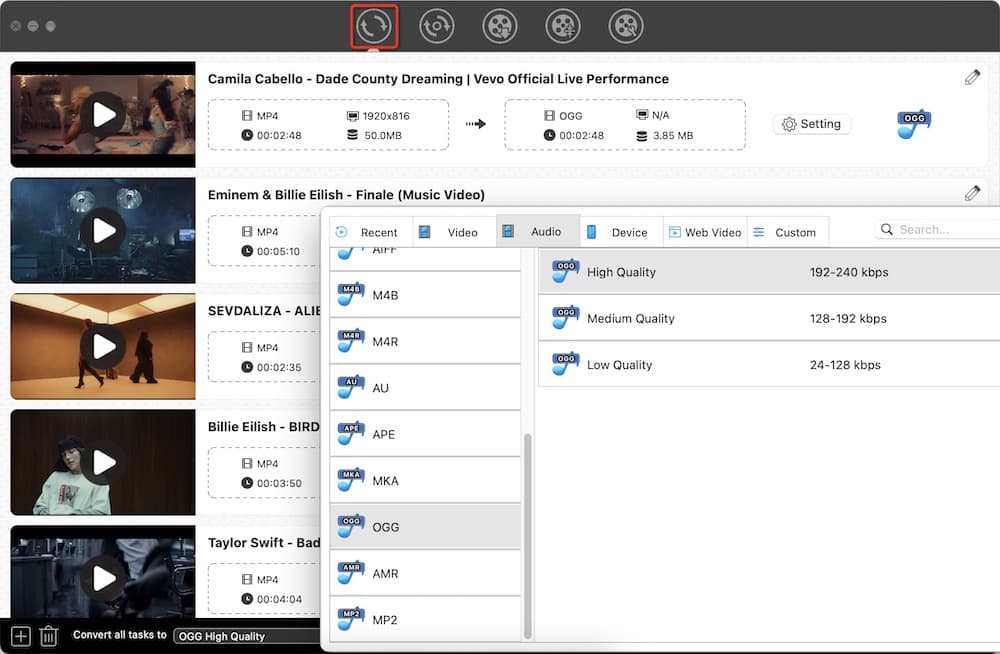Click the Low Quality OGG icon

click(x=566, y=364)
